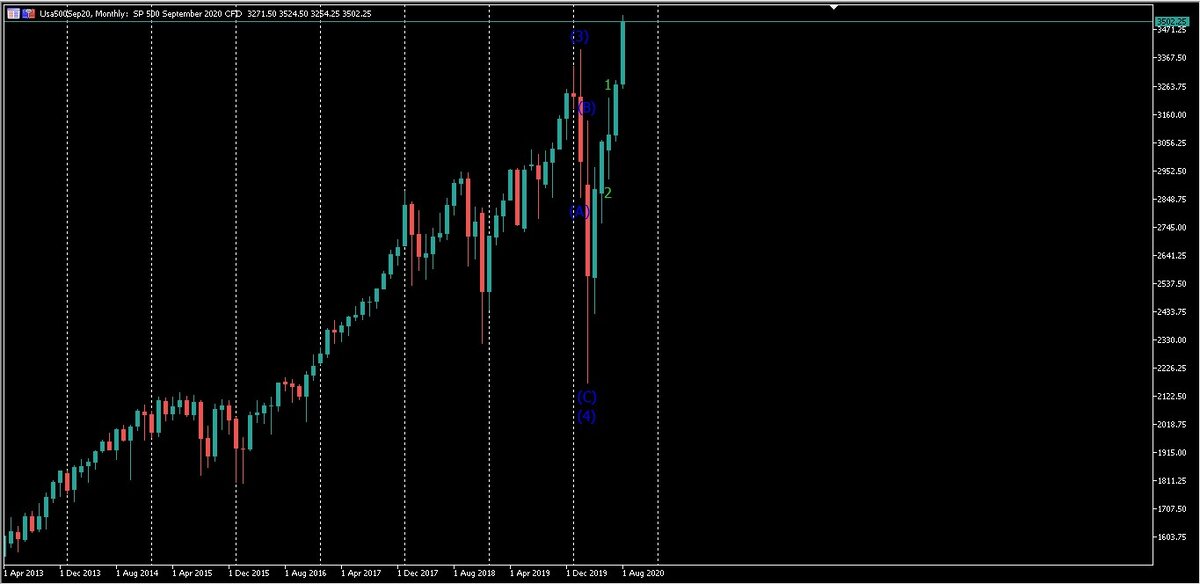Image resolution: width=1200 pixels, height=584 pixels.
Task: Select the blue wave label (C)
Action: click(585, 397)
